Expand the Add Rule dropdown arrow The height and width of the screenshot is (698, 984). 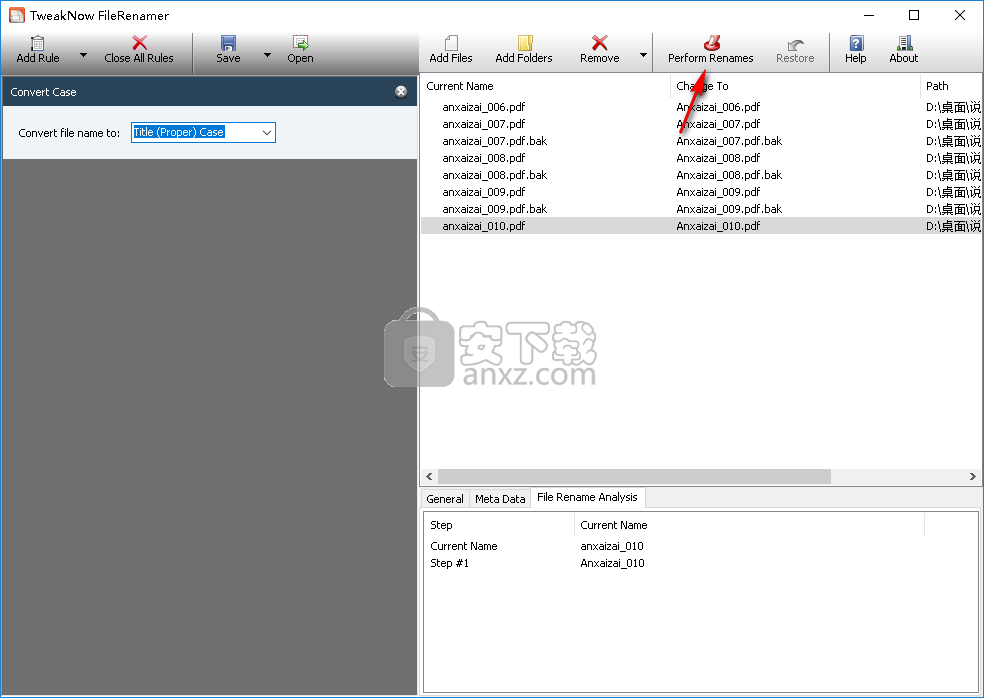pos(83,55)
